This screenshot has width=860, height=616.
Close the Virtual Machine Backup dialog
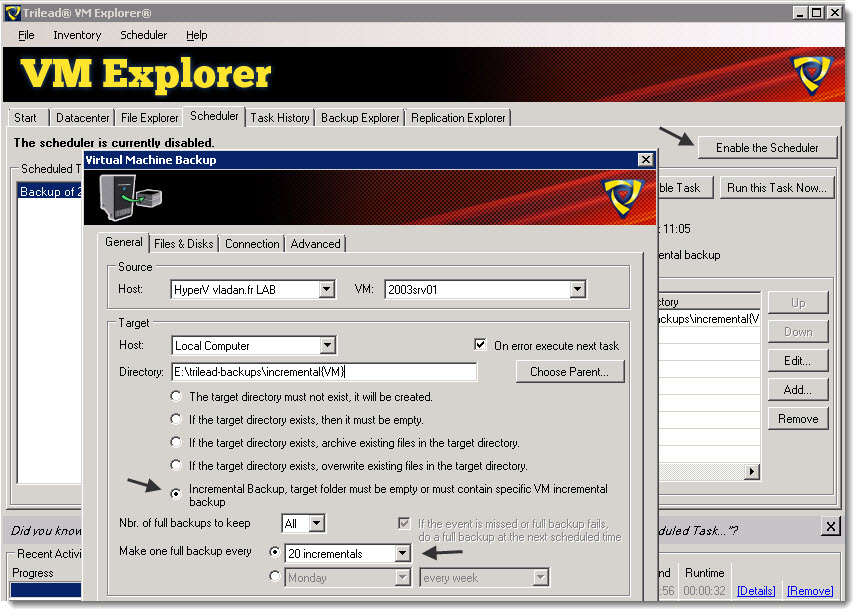[x=646, y=160]
